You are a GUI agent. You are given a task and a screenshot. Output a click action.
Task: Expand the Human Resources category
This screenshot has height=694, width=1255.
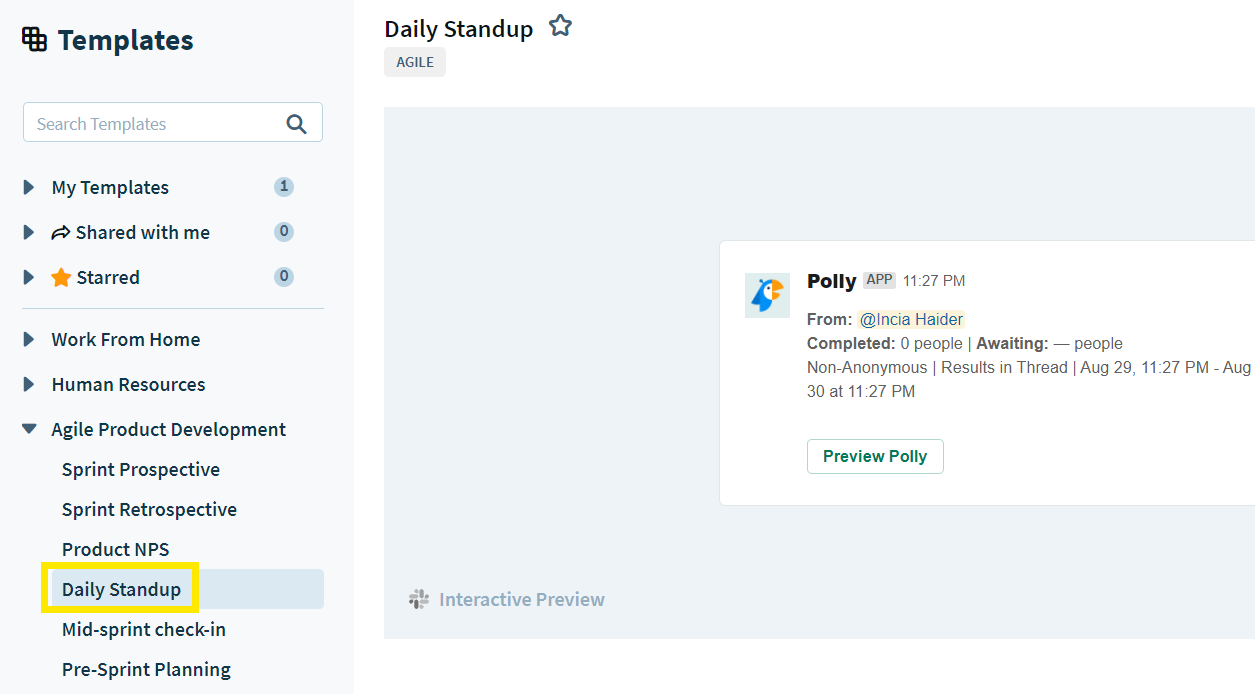pos(29,384)
